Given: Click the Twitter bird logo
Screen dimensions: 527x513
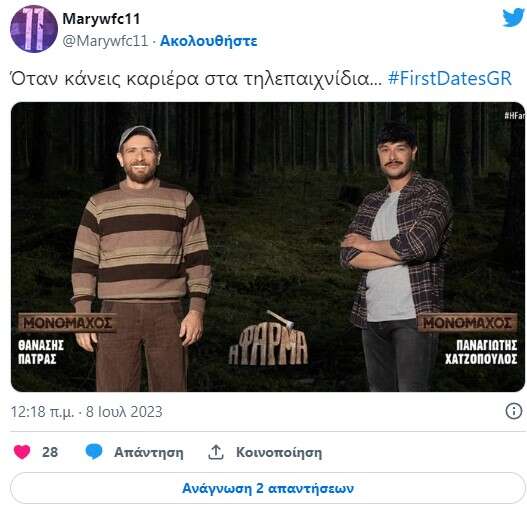Looking at the screenshot, I should [514, 17].
